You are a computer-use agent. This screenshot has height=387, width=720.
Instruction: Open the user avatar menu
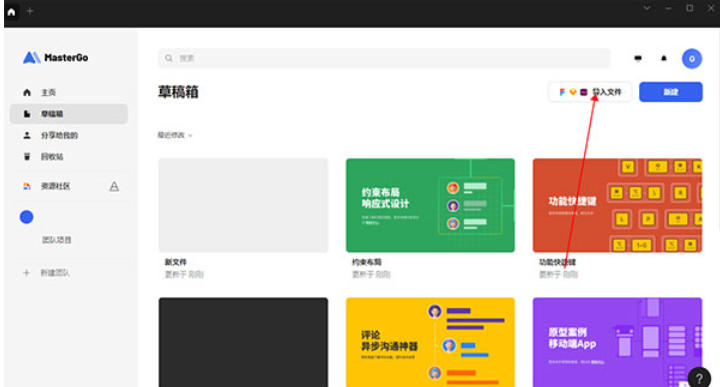point(692,59)
